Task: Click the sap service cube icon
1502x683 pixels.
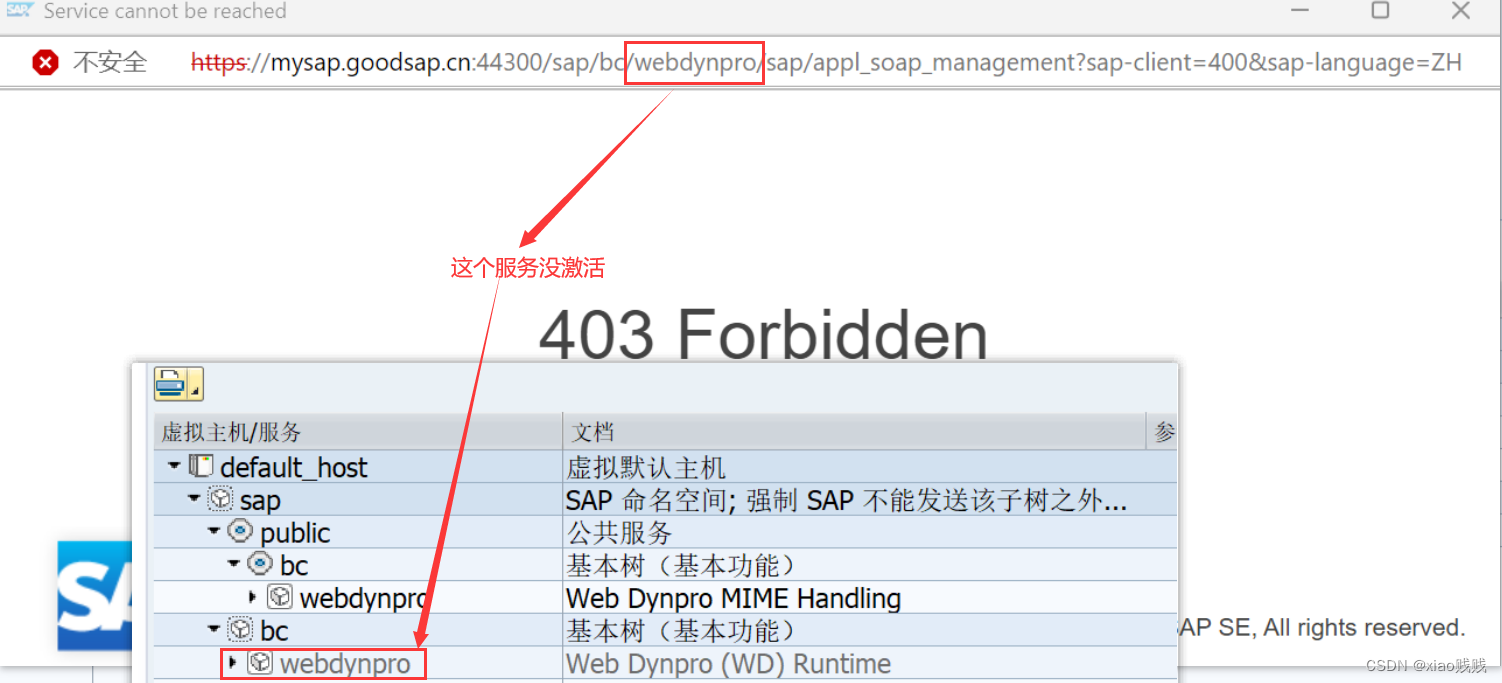Action: tap(220, 499)
